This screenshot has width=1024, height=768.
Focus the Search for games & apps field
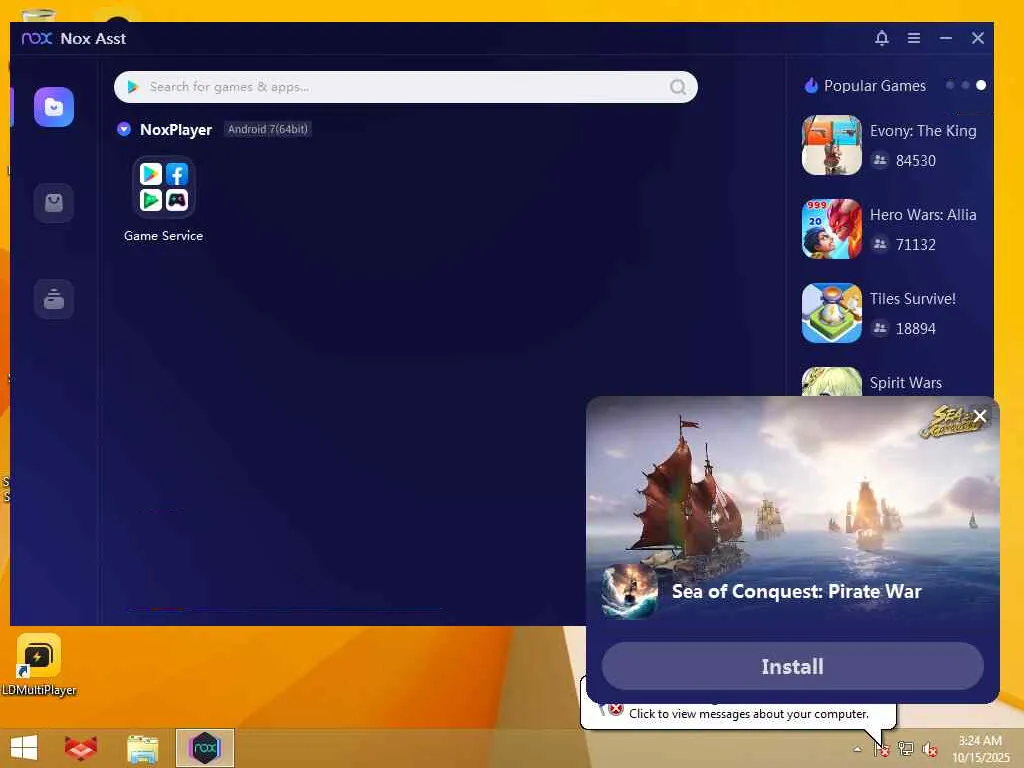pyautogui.click(x=406, y=87)
